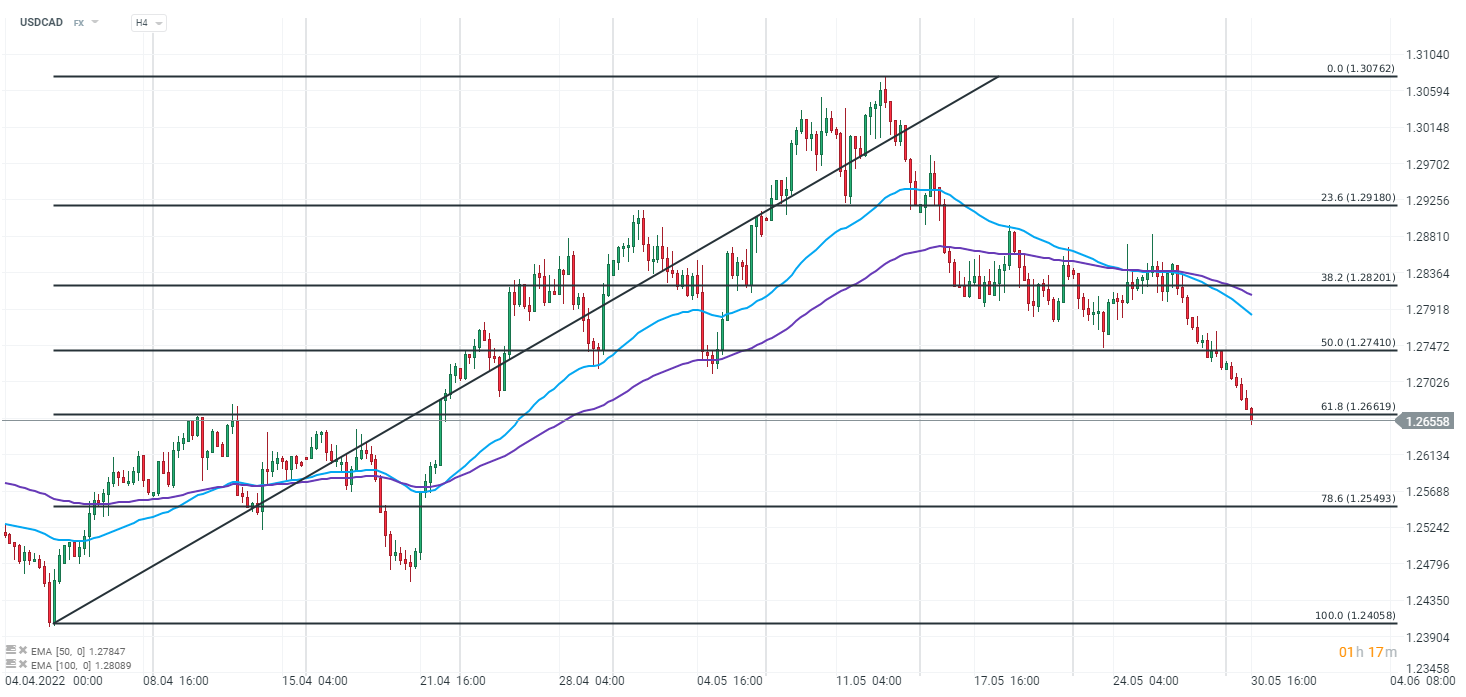Expand the USDCAD FX symbol dropdown arrow
Screen dimensions: 1466x697
(x=95, y=22)
